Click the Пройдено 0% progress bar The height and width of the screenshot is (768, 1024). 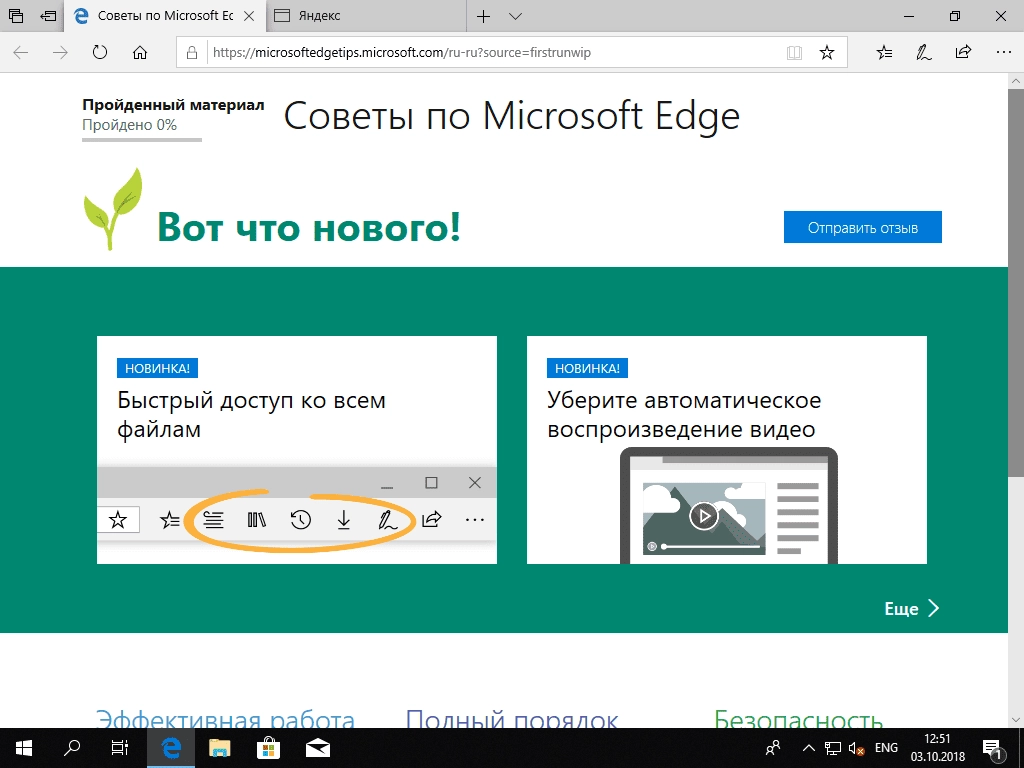point(142,139)
